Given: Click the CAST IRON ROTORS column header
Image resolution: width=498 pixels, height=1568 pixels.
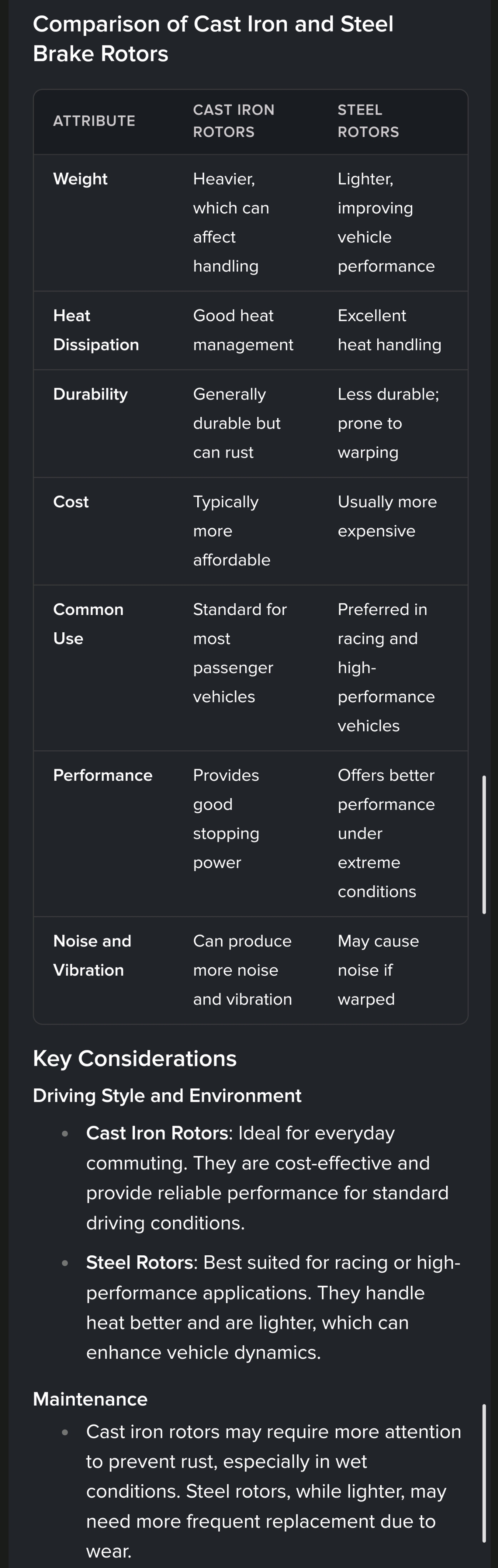Looking at the screenshot, I should point(234,121).
